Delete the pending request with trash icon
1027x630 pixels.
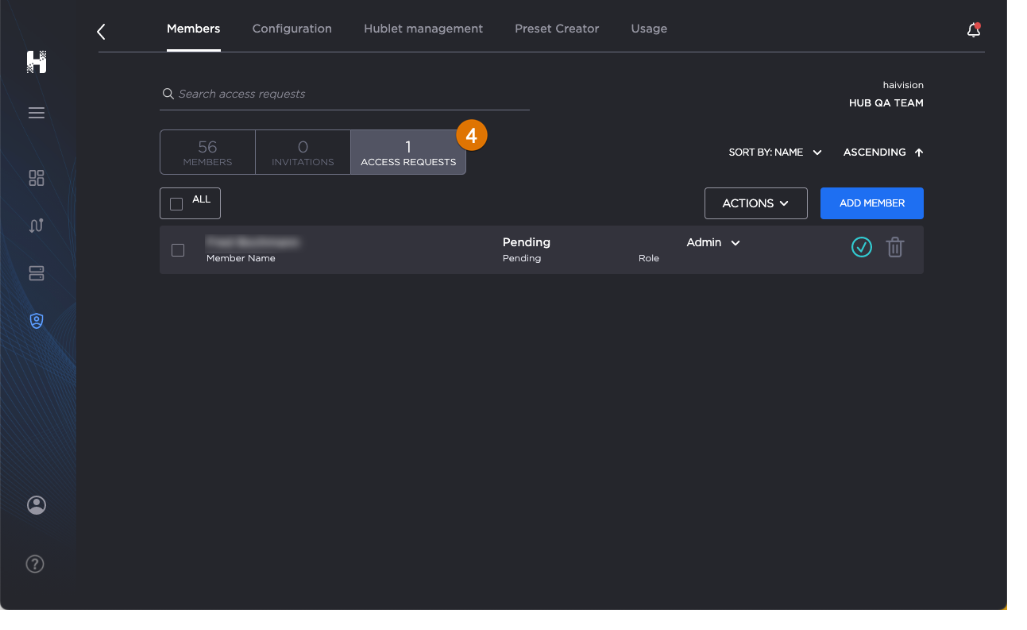tap(895, 247)
